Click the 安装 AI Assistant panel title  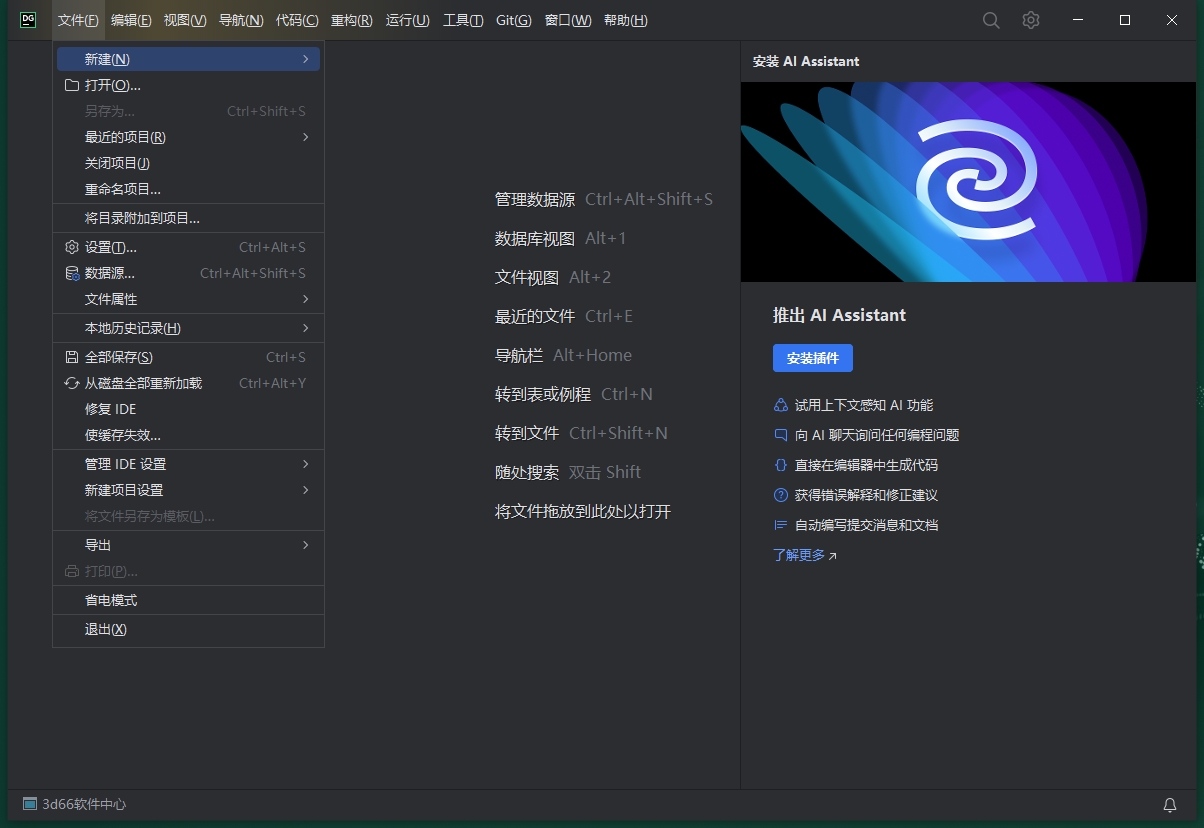click(806, 61)
